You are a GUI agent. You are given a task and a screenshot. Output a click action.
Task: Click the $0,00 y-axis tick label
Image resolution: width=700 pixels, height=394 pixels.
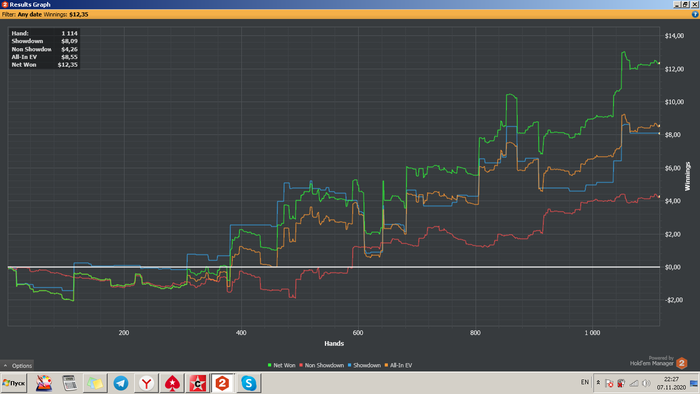(673, 267)
